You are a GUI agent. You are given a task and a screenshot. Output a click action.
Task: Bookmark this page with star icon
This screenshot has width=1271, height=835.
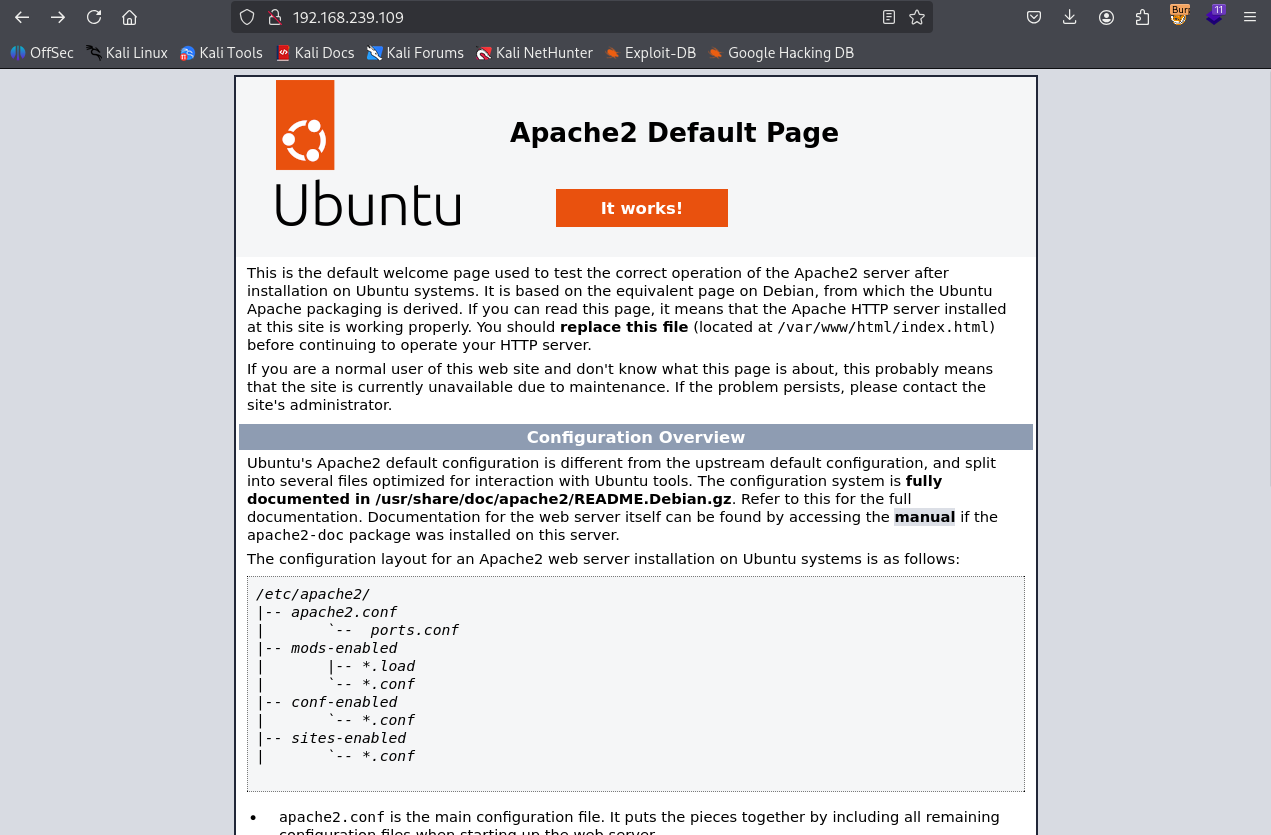coord(916,17)
